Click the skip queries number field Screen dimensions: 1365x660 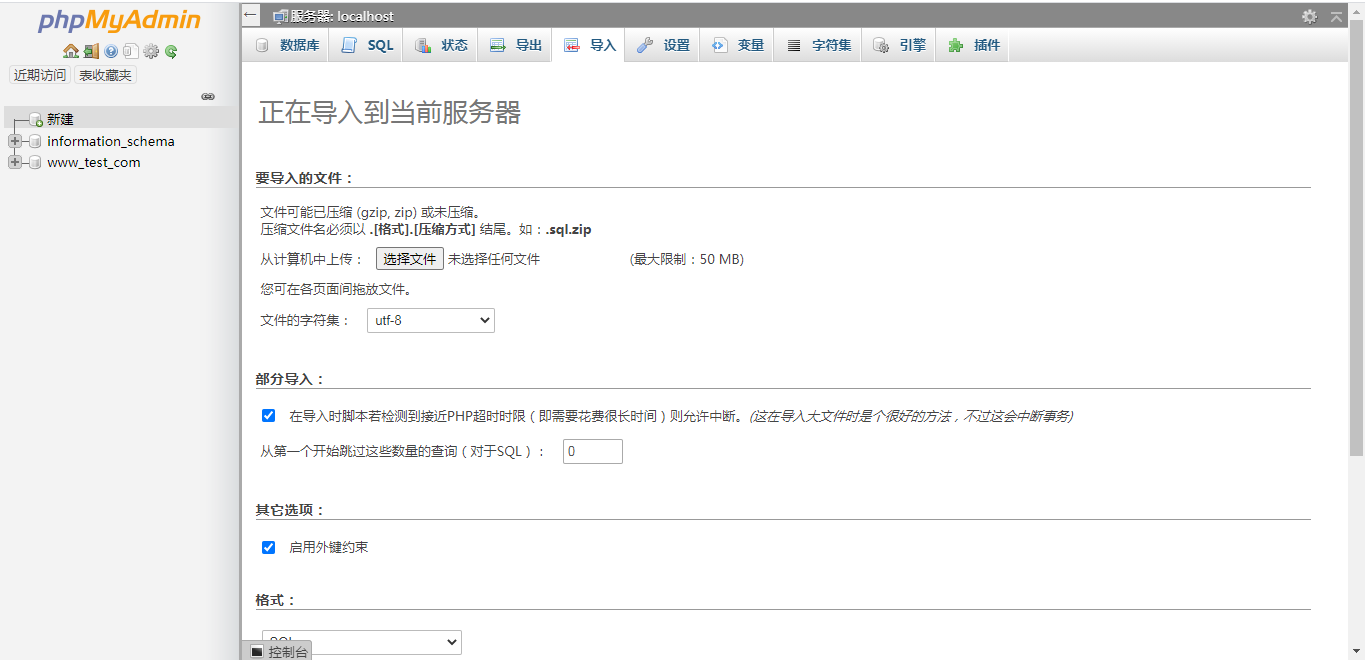[x=593, y=451]
